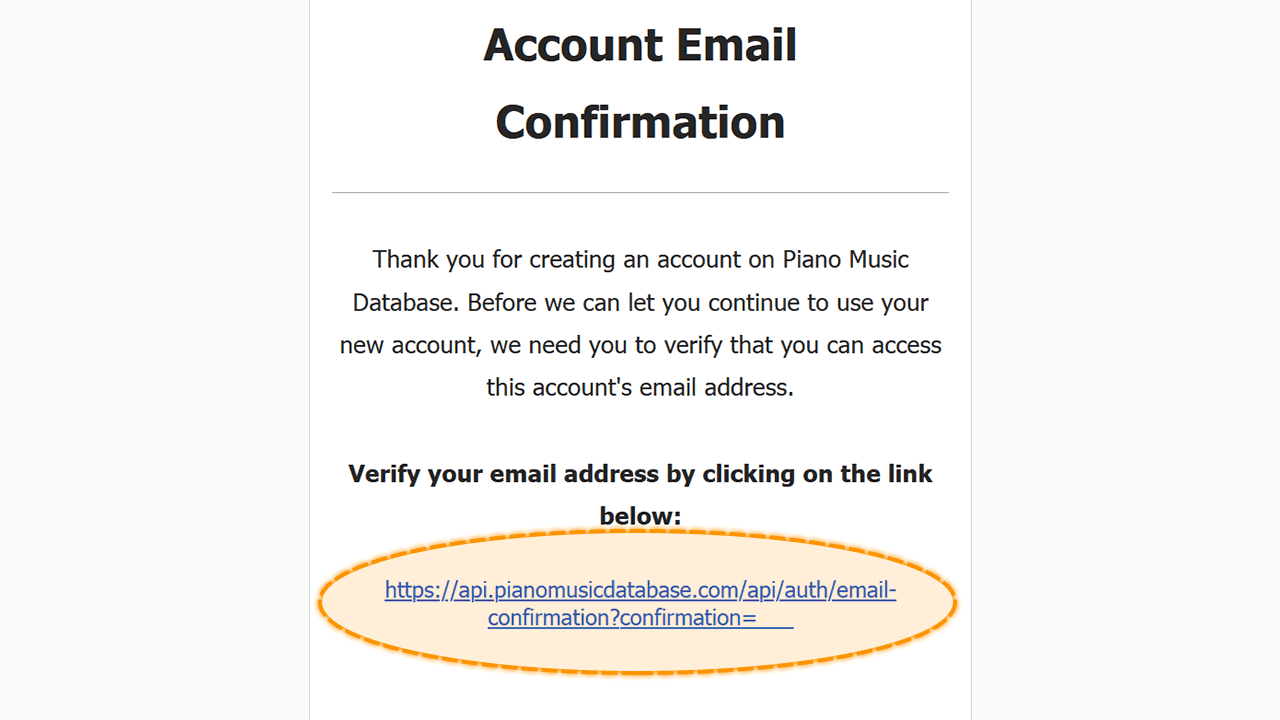The image size is (1280, 720).
Task: Click the orange dashed highlight oval's right edge
Action: pyautogui.click(x=954, y=603)
